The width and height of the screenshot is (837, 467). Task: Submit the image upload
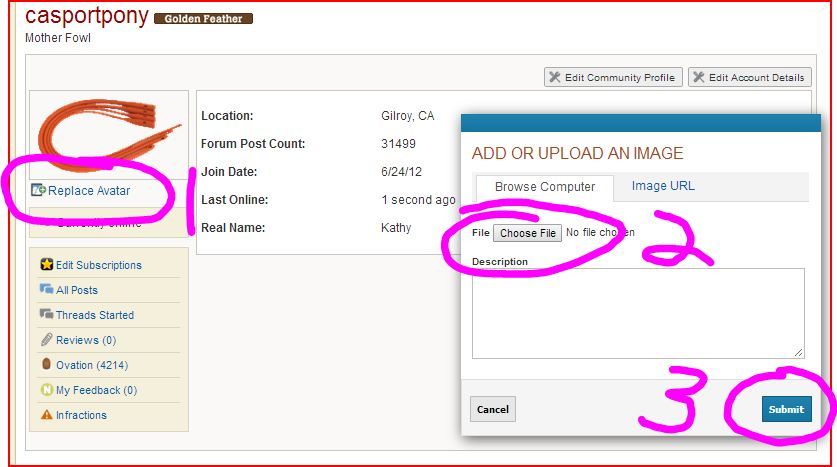[x=786, y=409]
